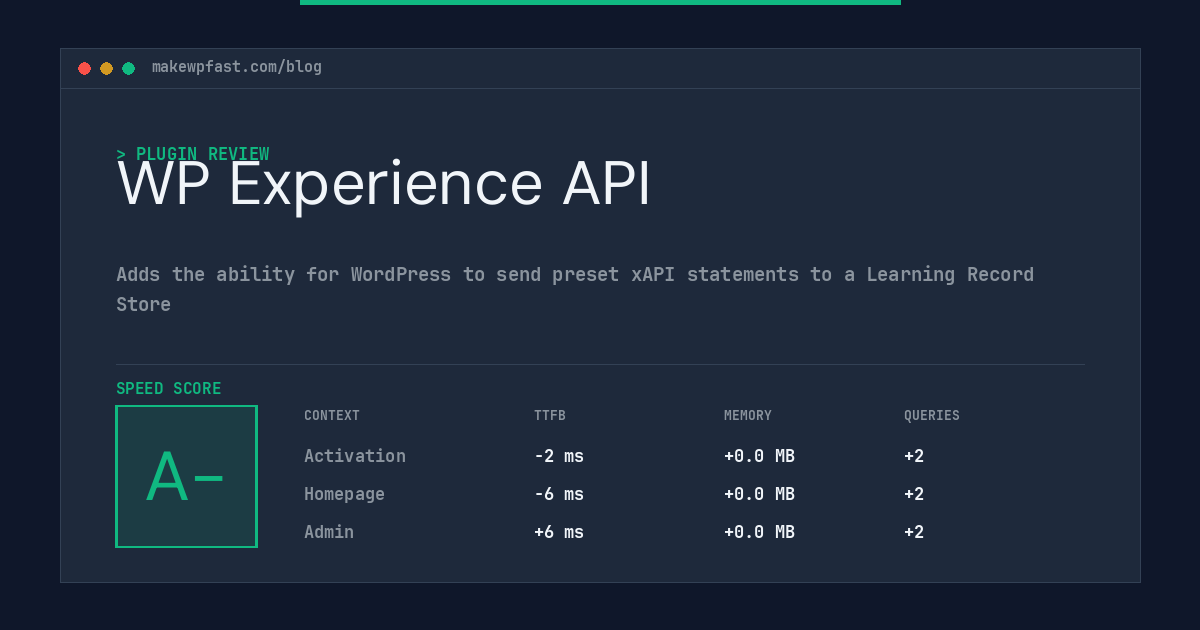This screenshot has height=630, width=1200.
Task: Click Admin queries value +2
Action: (914, 532)
